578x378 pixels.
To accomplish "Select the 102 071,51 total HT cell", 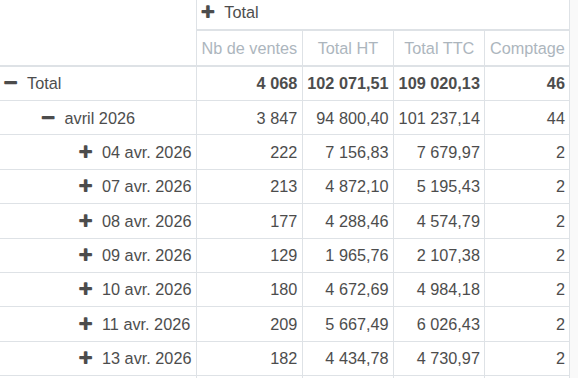I will (348, 83).
